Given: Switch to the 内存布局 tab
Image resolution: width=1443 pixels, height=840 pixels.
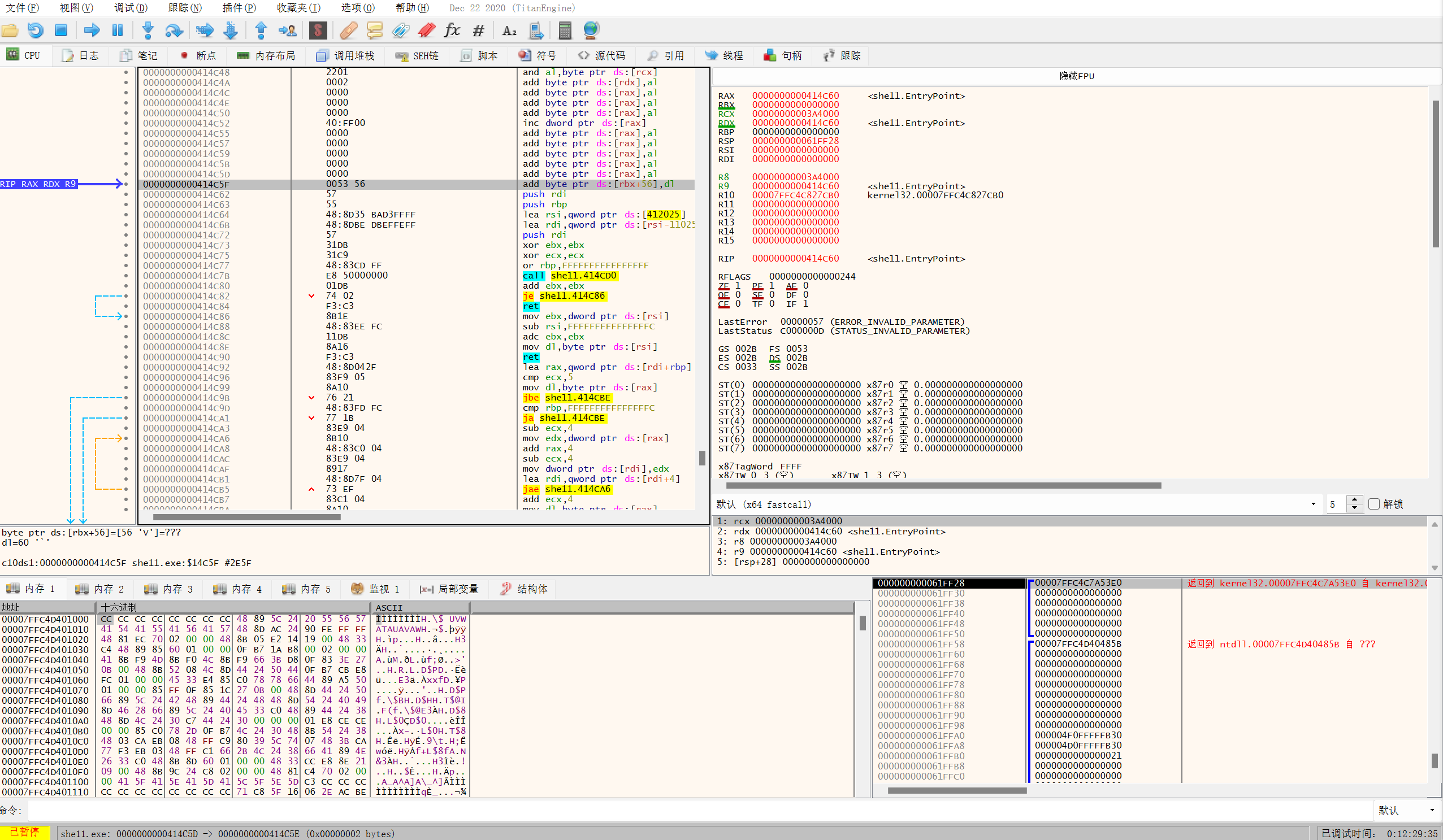Looking at the screenshot, I should [x=266, y=55].
